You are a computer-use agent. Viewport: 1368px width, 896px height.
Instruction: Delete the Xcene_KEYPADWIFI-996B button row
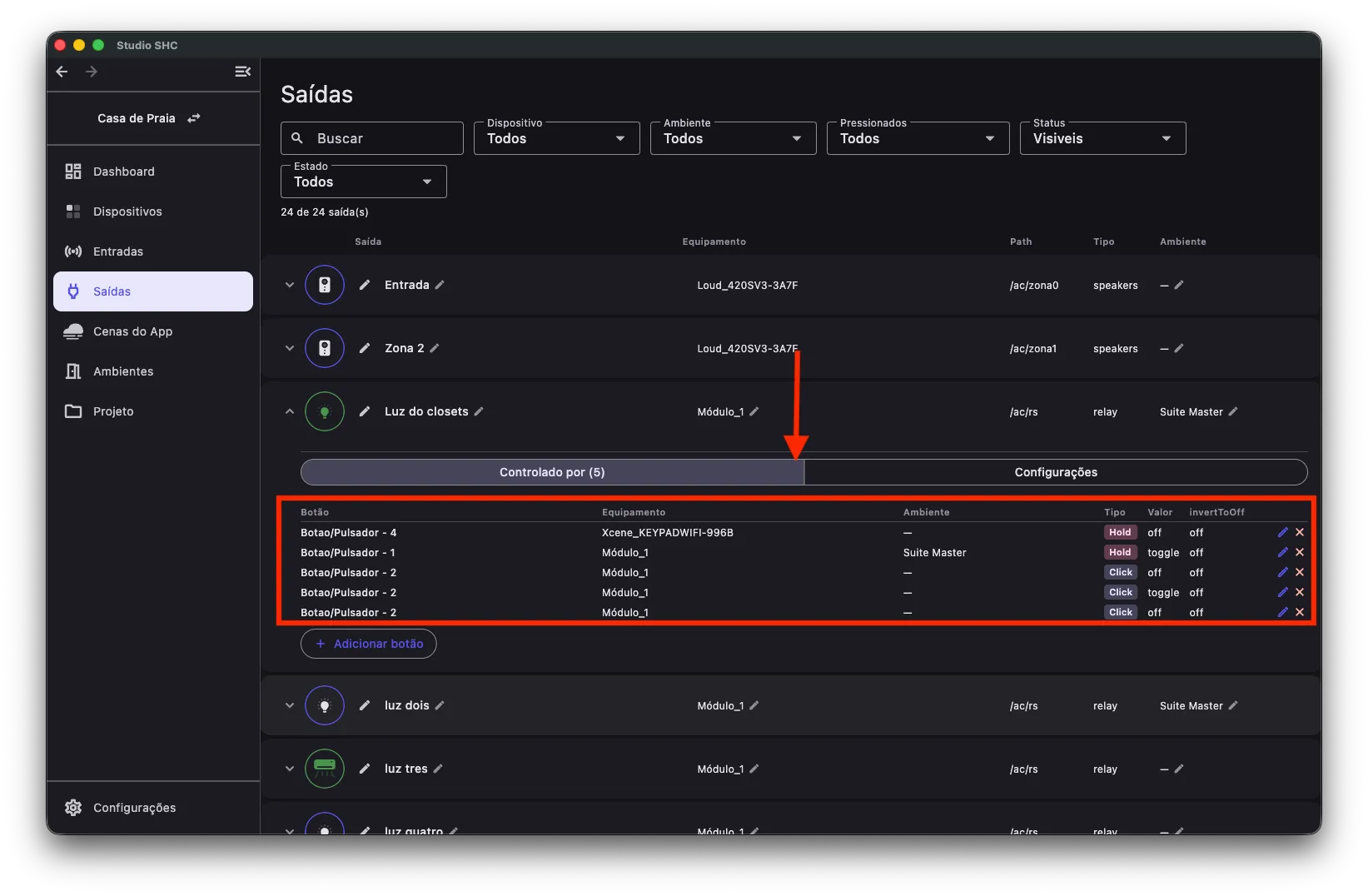pyautogui.click(x=1300, y=532)
